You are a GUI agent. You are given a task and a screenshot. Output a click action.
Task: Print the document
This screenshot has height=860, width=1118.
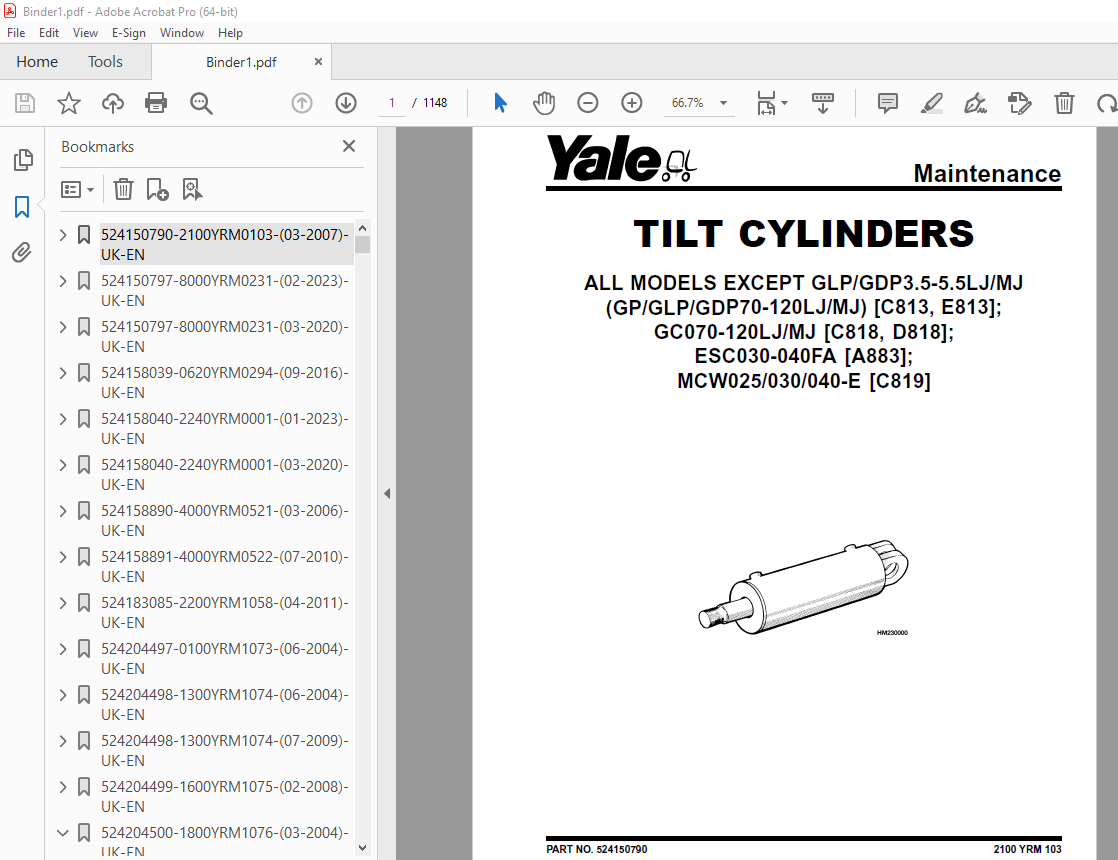pos(156,103)
